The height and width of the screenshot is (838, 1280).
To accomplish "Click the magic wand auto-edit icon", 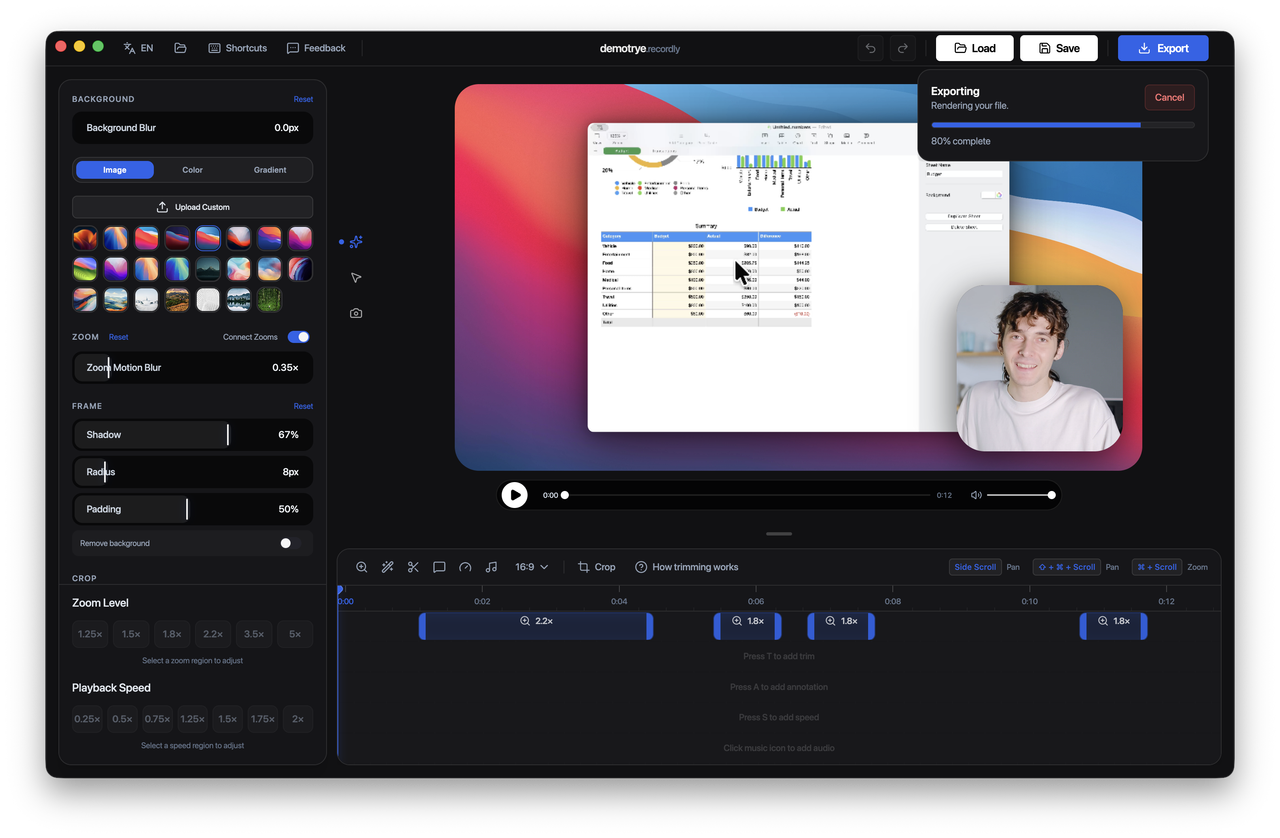I will 387,567.
